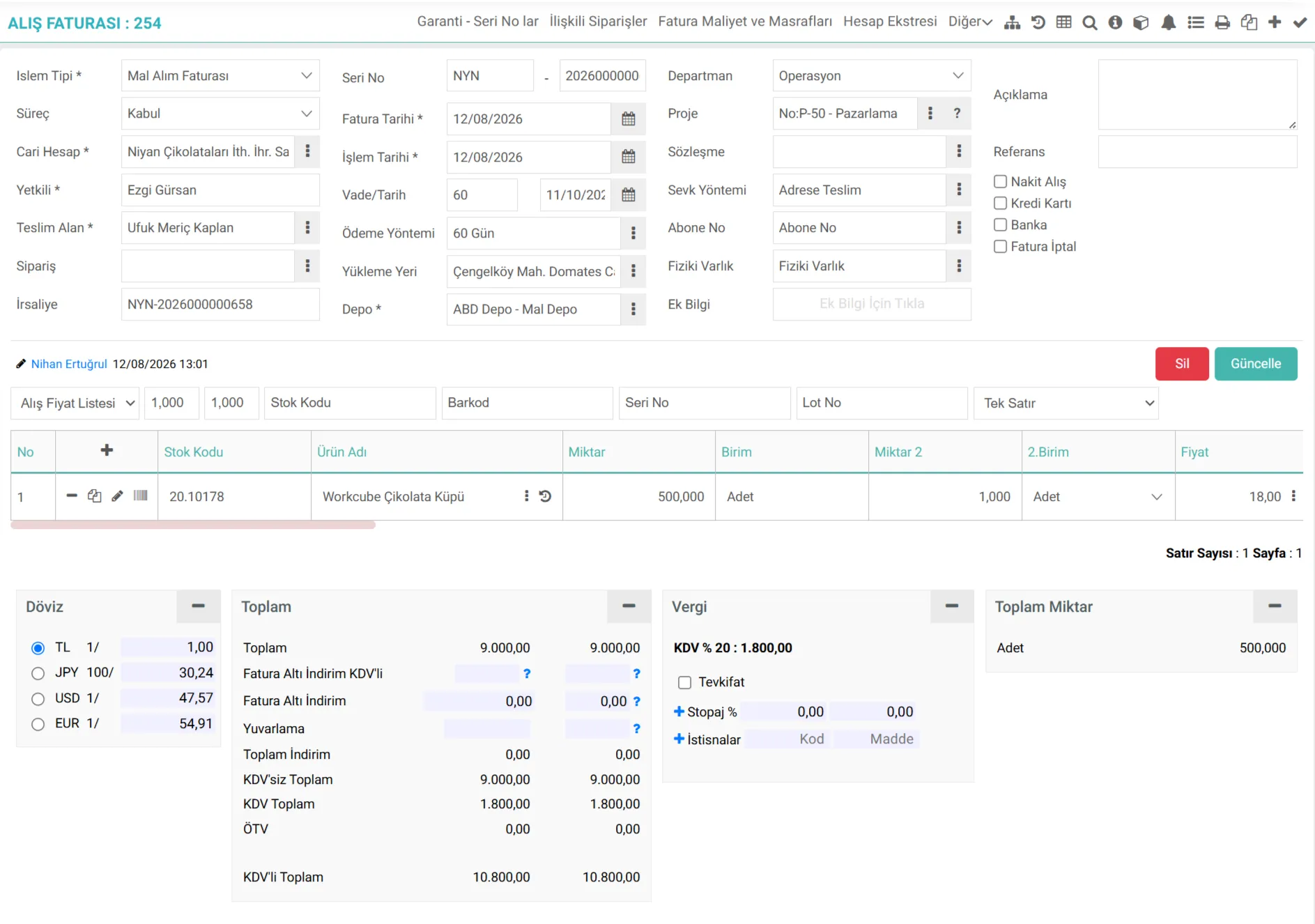
Task: Expand the Departman Operasyon dropdown
Action: pos(871,75)
